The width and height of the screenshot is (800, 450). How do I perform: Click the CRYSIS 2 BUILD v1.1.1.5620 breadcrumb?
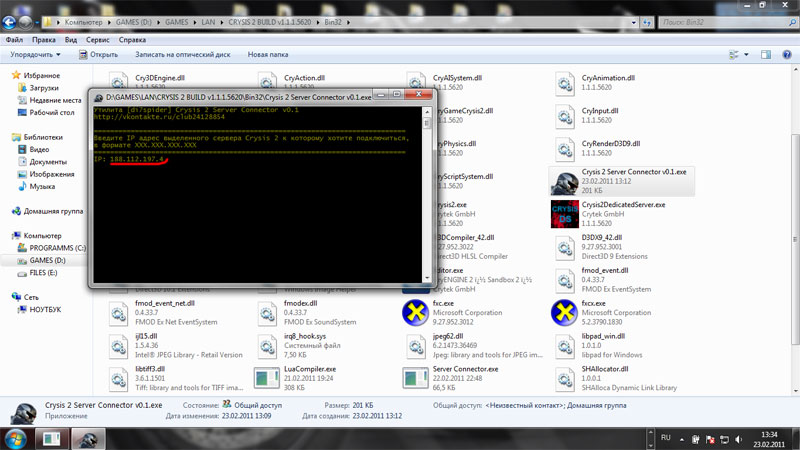click(x=269, y=22)
